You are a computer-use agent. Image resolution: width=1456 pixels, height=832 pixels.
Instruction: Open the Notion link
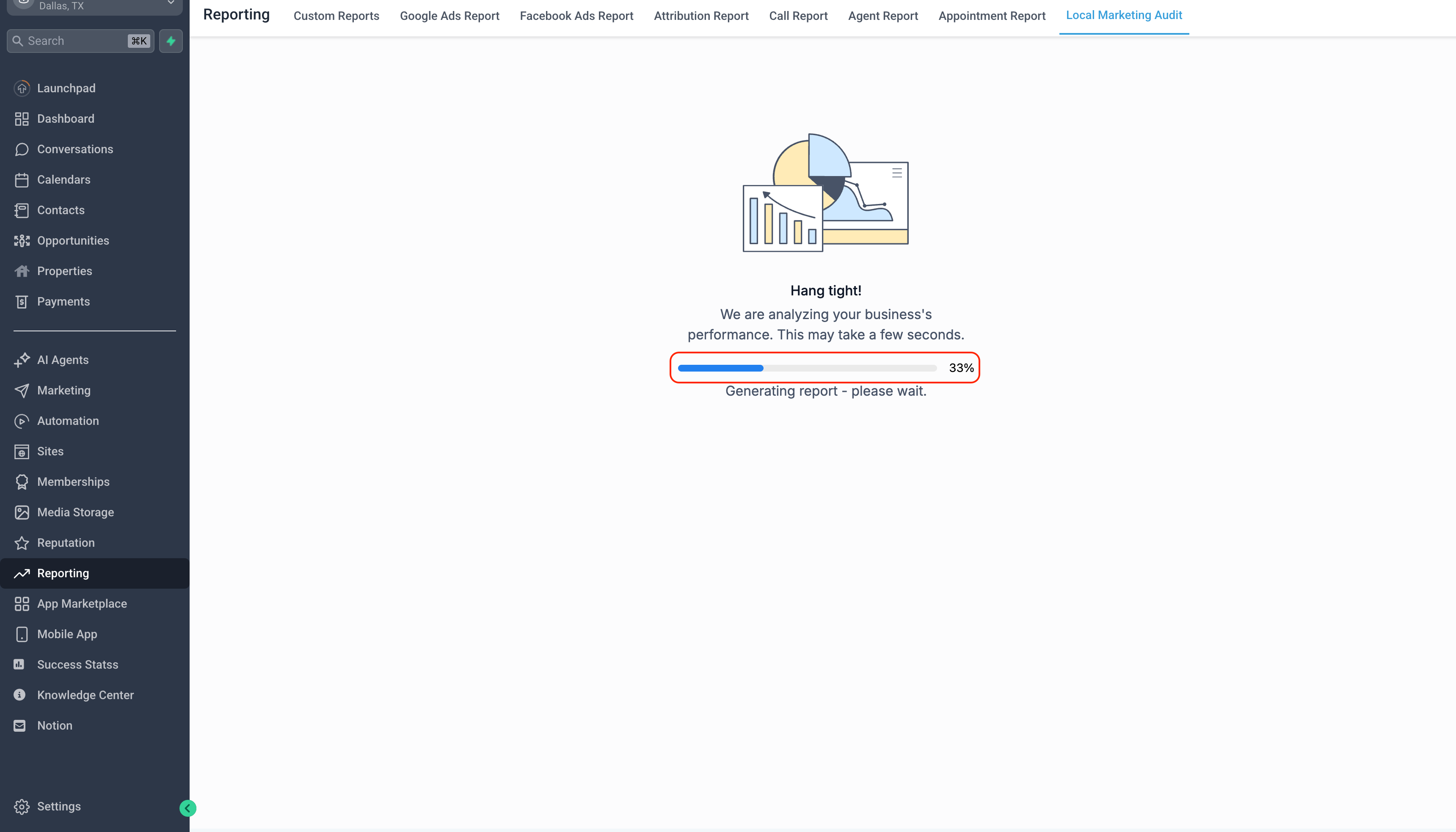tap(54, 725)
